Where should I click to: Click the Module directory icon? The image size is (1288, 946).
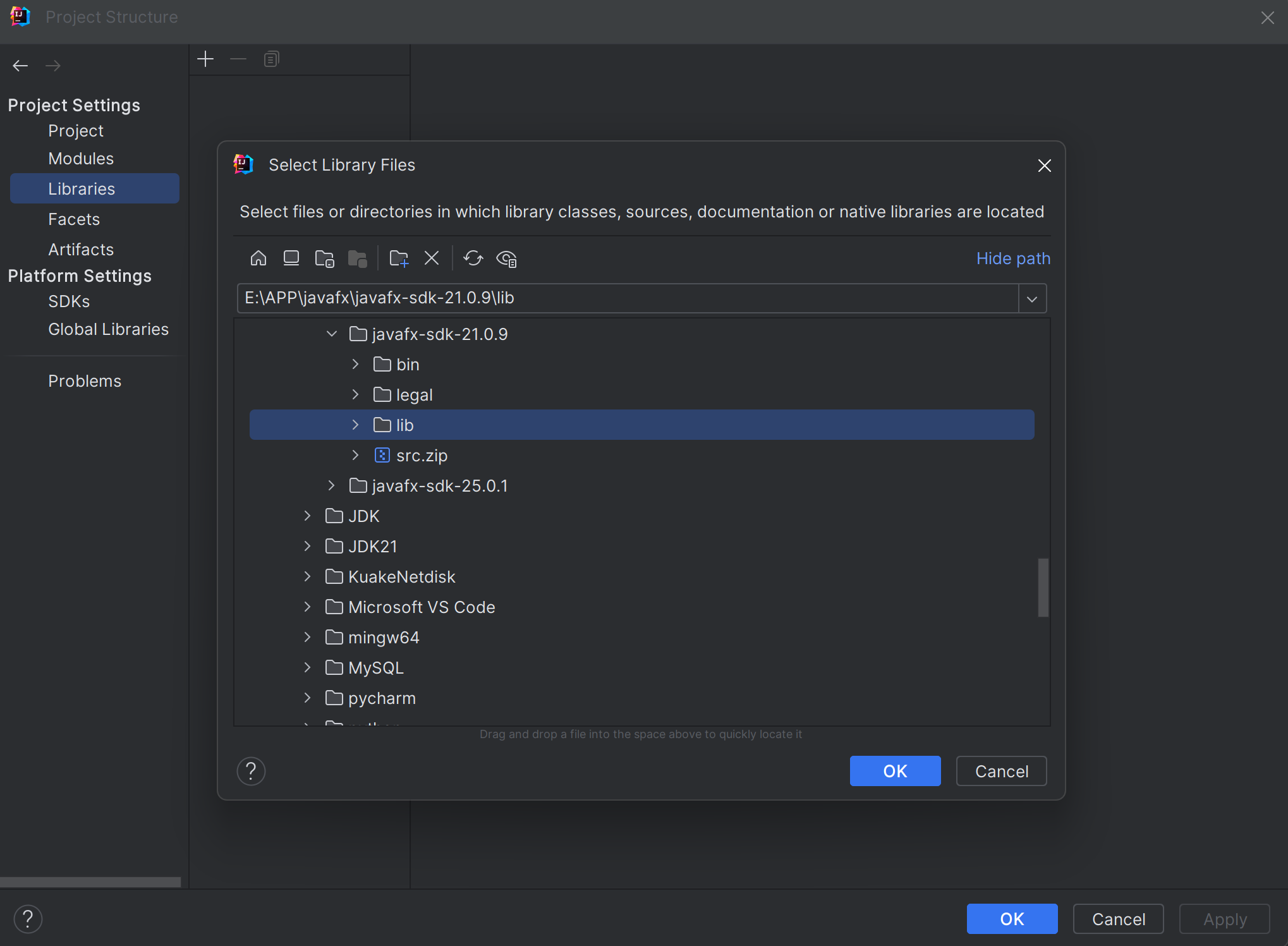pos(358,258)
